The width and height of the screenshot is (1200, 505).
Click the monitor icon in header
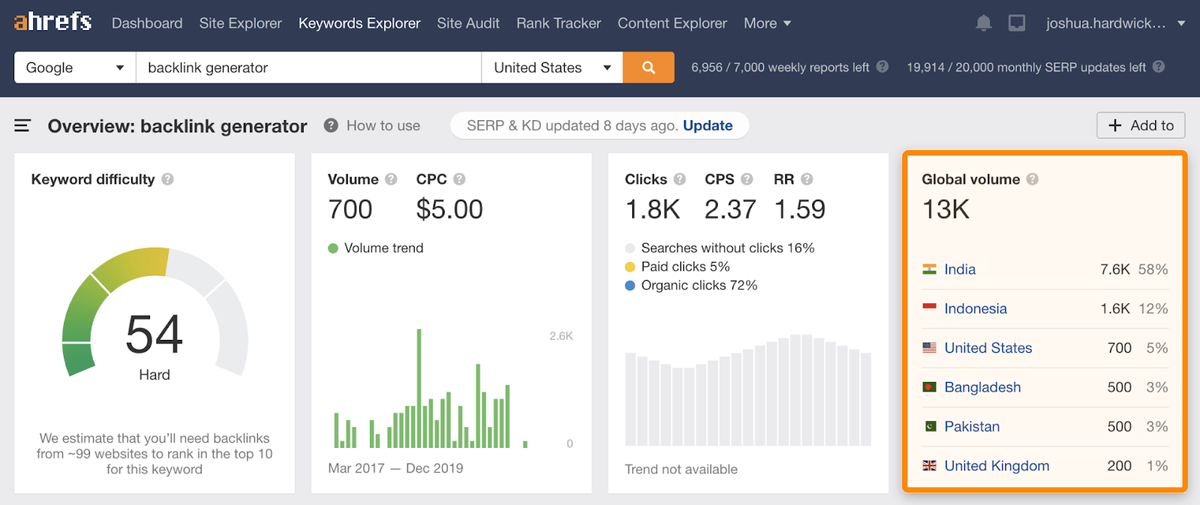pyautogui.click(x=1016, y=23)
